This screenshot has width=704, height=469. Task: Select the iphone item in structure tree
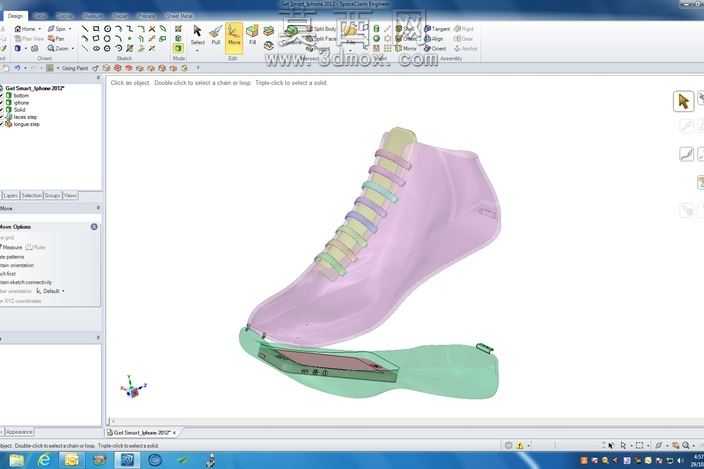point(21,103)
